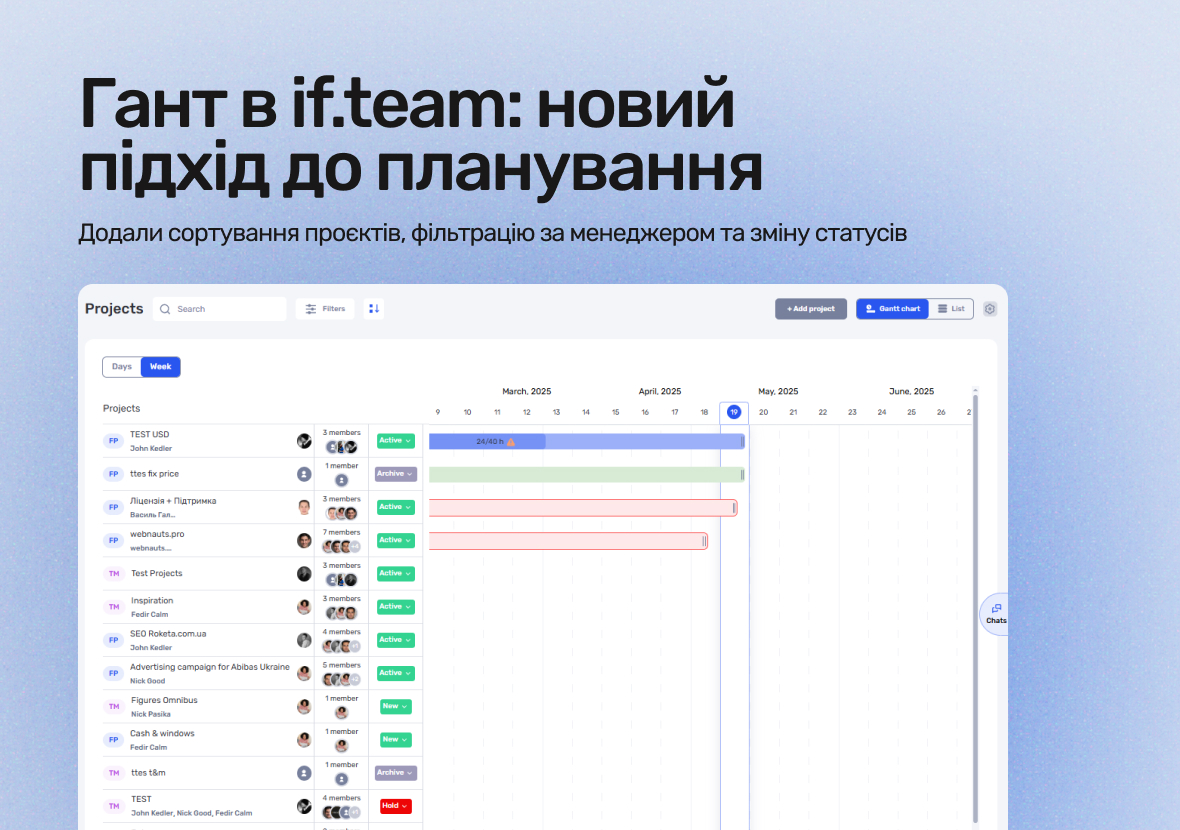The height and width of the screenshot is (830, 1180).
Task: Click the FP badge of Cash & windows
Action: 114,740
